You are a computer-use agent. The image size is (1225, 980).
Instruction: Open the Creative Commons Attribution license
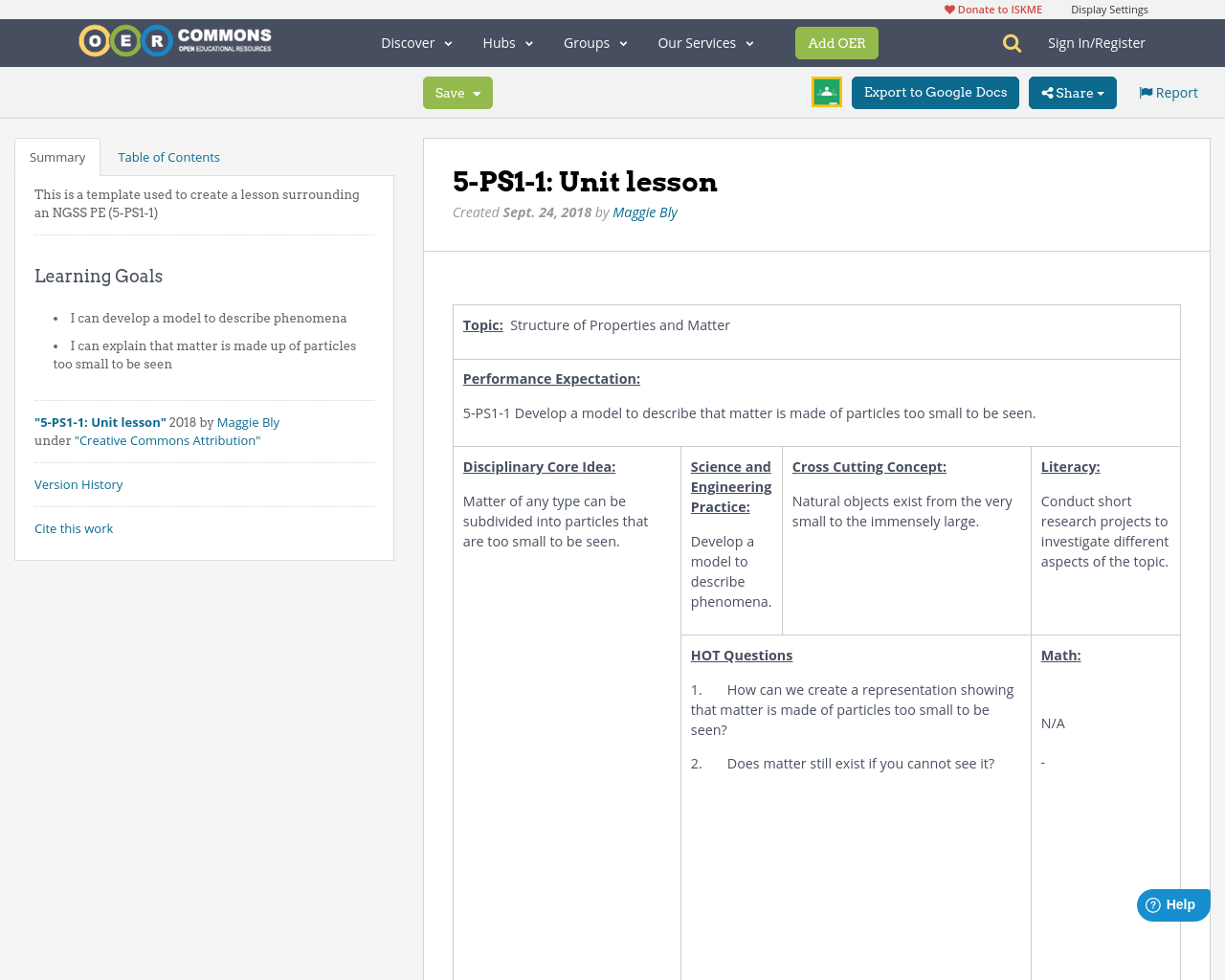coord(169,440)
